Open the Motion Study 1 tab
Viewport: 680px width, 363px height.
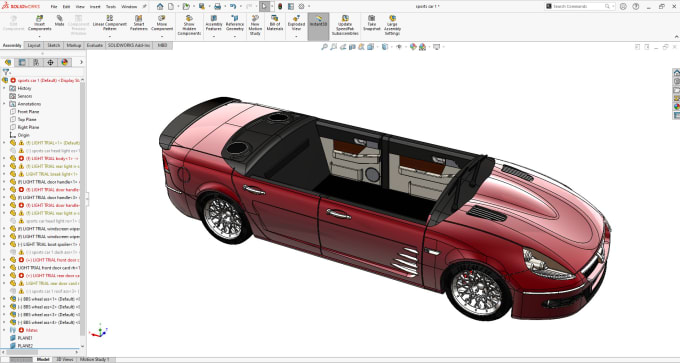(x=95, y=360)
